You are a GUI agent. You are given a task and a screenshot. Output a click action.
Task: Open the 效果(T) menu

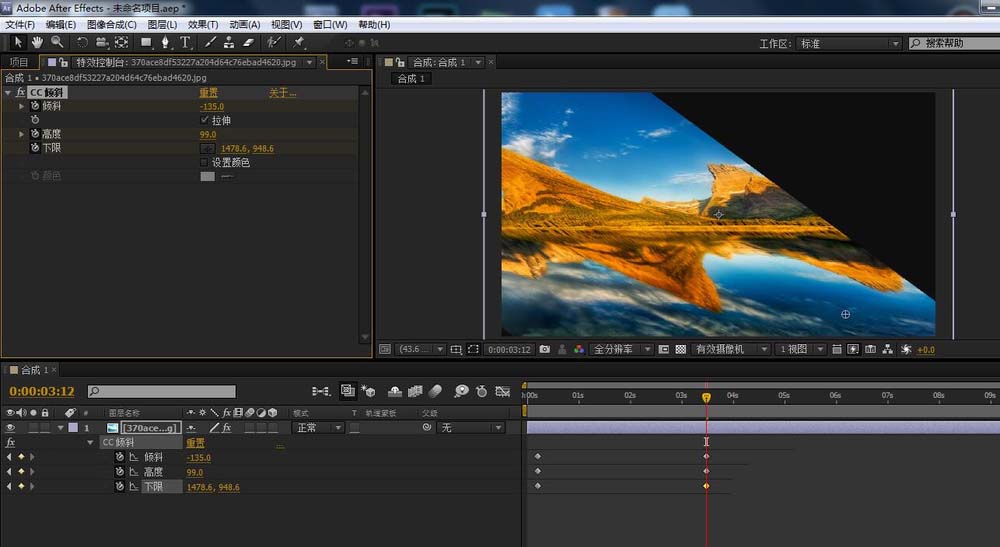[x=203, y=24]
